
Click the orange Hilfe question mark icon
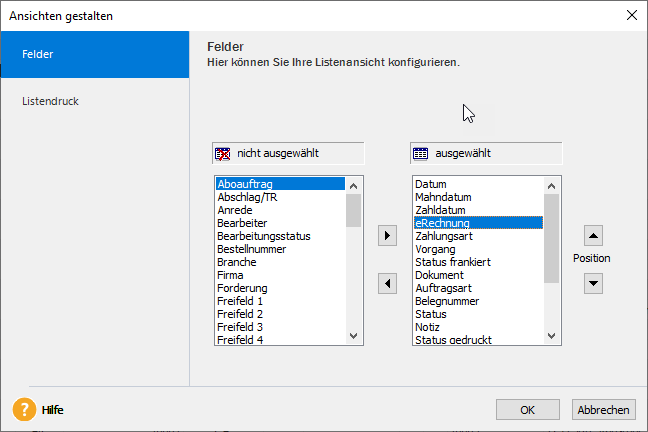[x=24, y=409]
